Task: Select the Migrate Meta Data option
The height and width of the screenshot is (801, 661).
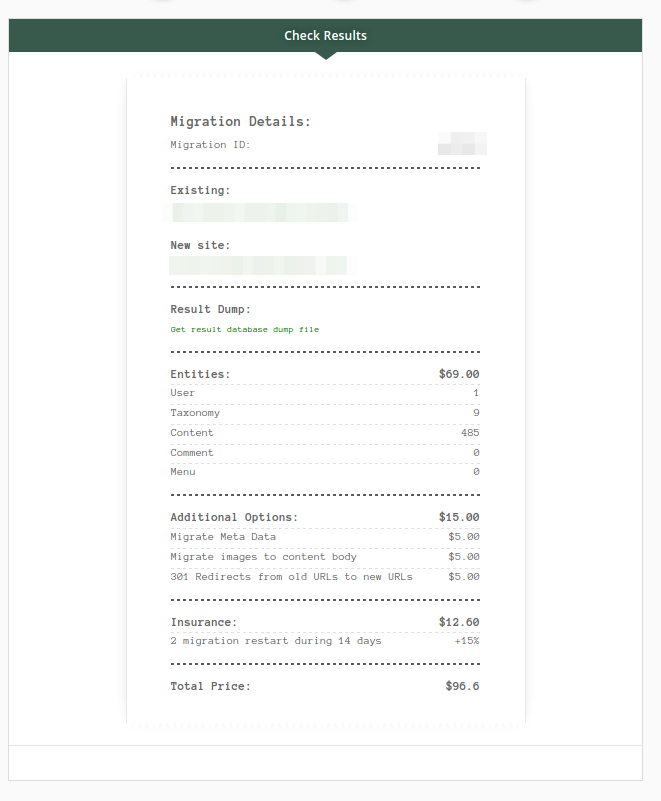Action: pyautogui.click(x=325, y=537)
